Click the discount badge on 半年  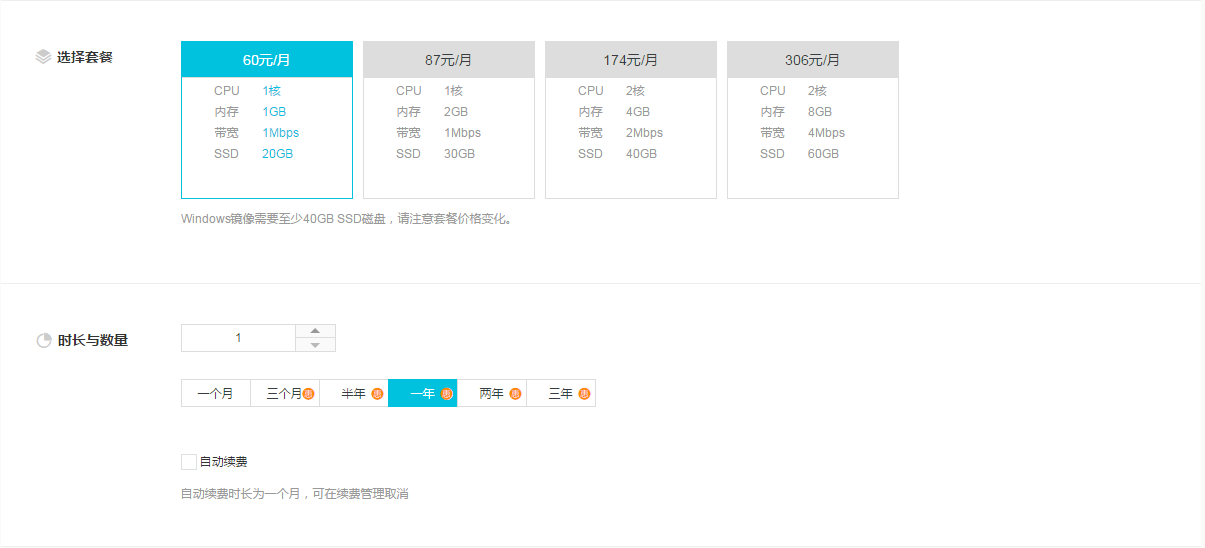click(x=377, y=394)
